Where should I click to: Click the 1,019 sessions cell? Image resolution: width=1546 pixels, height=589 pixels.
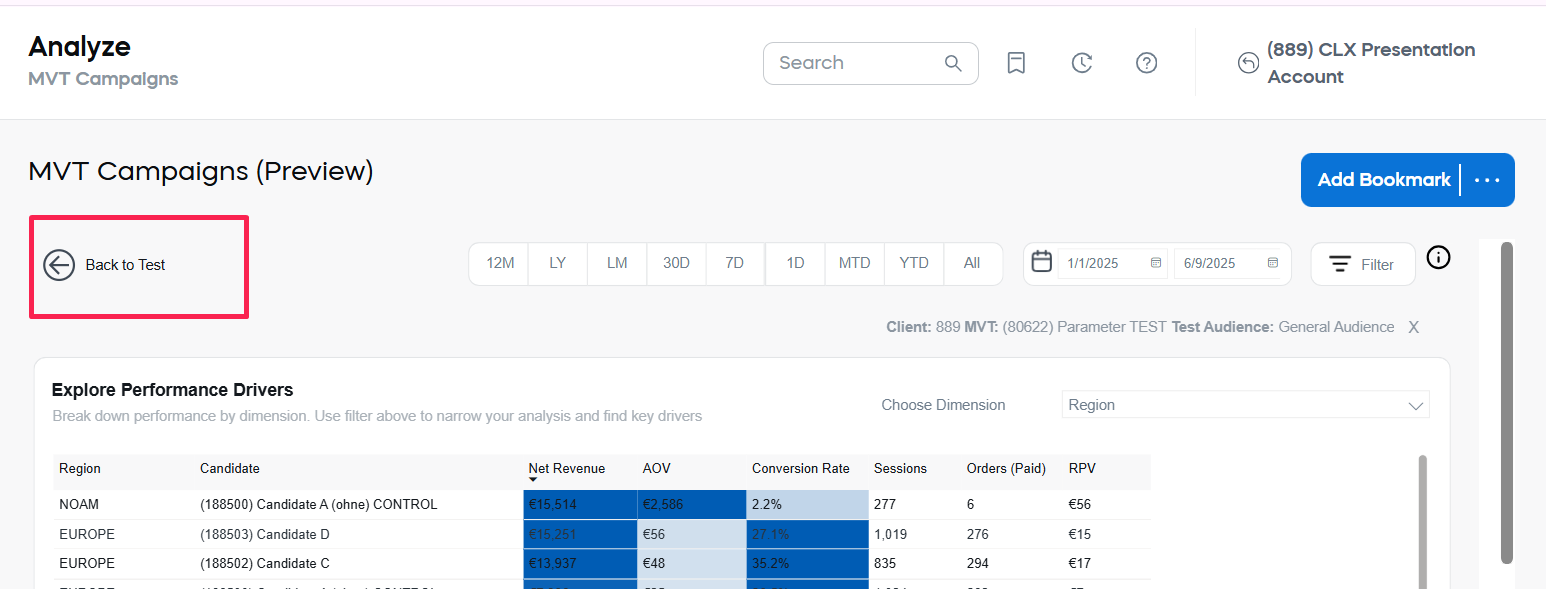tap(891, 534)
